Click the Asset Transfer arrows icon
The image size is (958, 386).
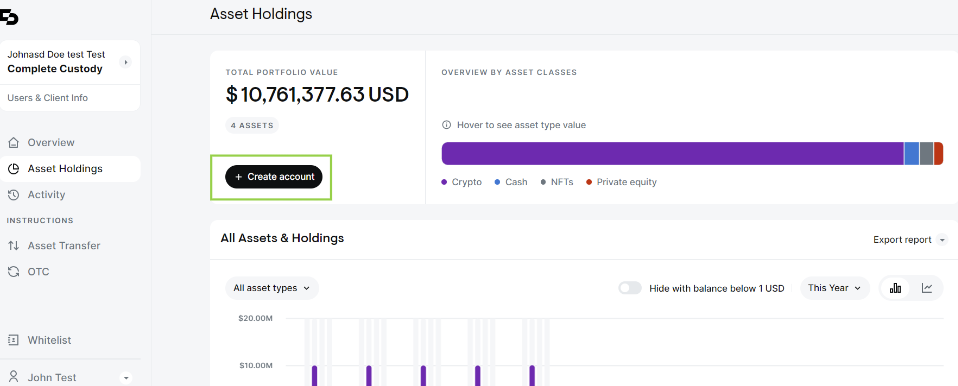(x=13, y=246)
